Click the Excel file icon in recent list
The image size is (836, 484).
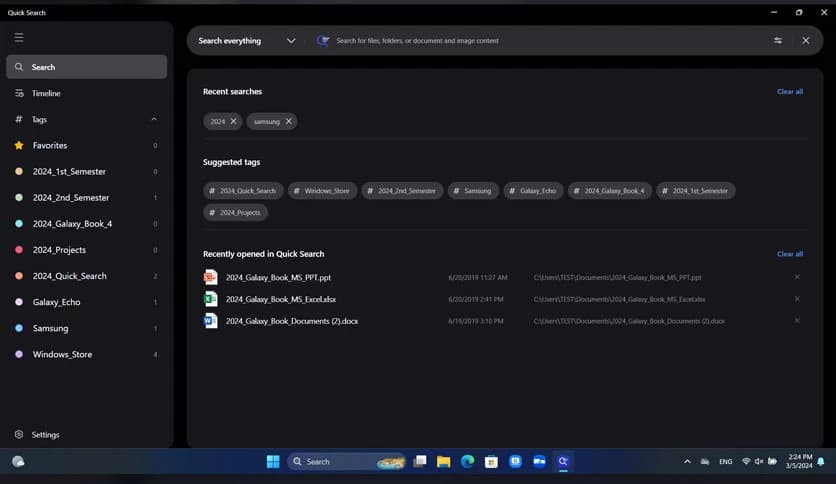pyautogui.click(x=211, y=299)
